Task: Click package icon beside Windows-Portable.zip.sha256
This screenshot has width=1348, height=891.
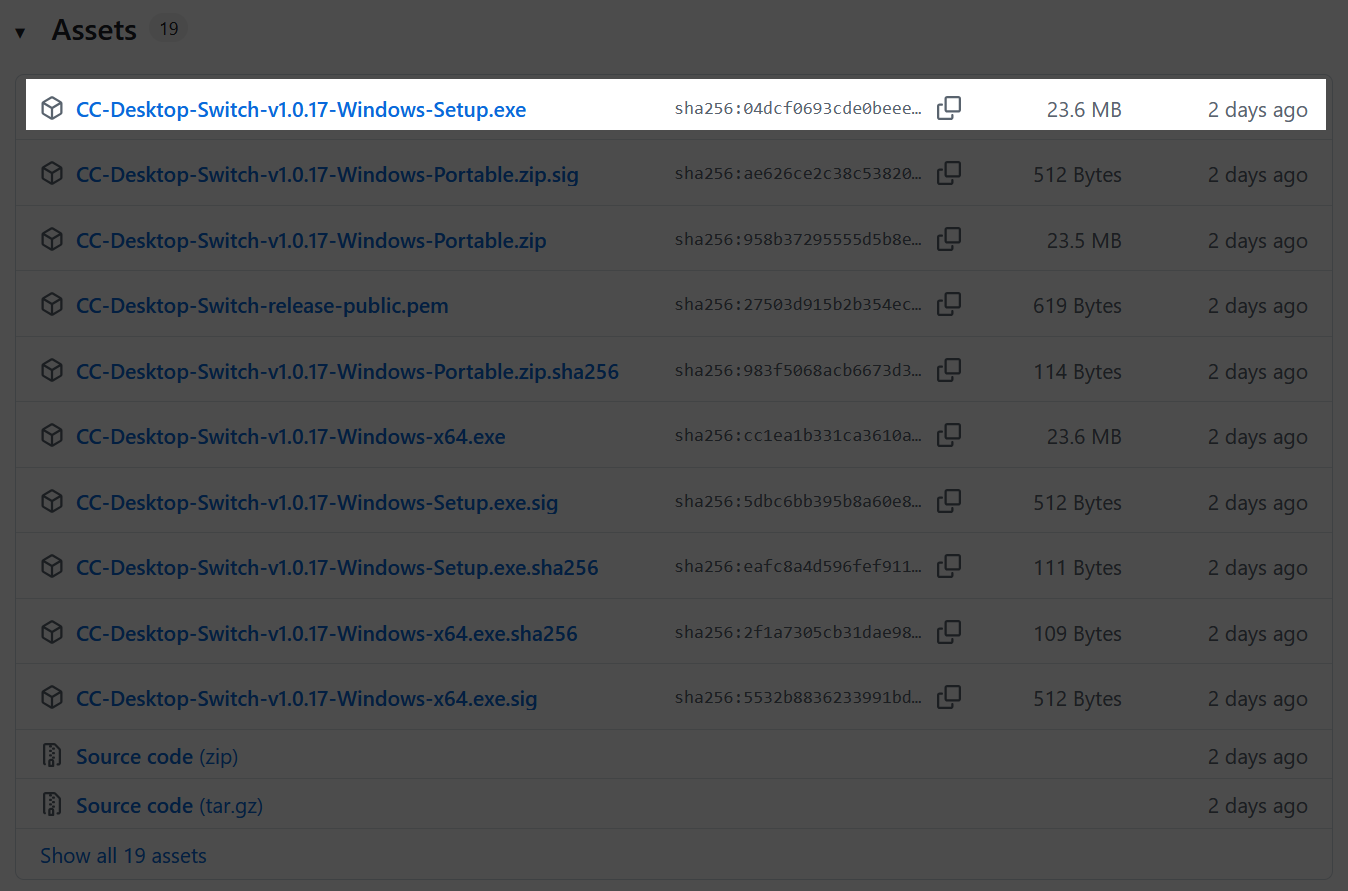Action: 52,371
